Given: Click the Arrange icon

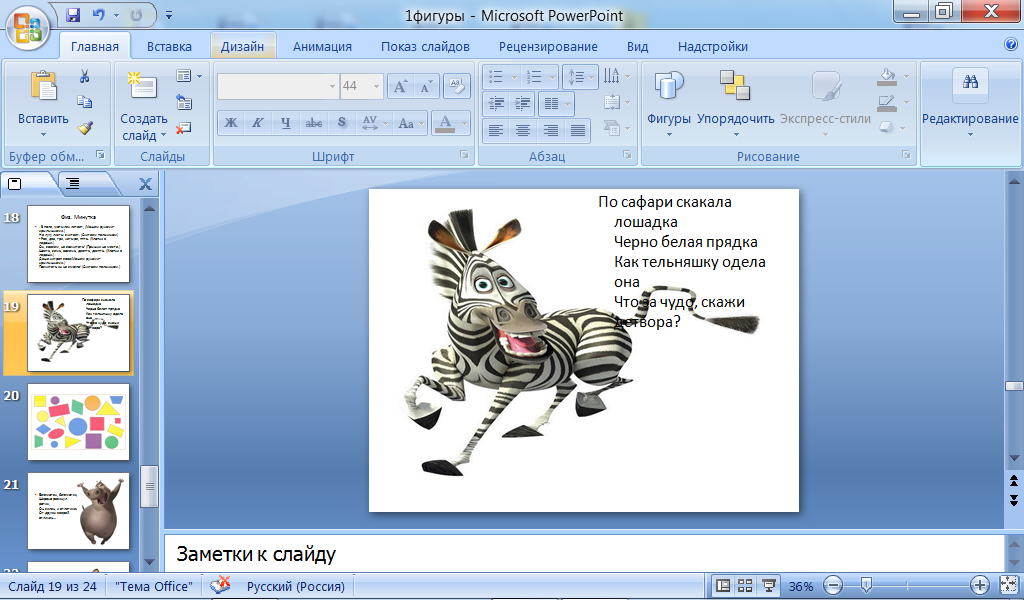Looking at the screenshot, I should point(735,86).
